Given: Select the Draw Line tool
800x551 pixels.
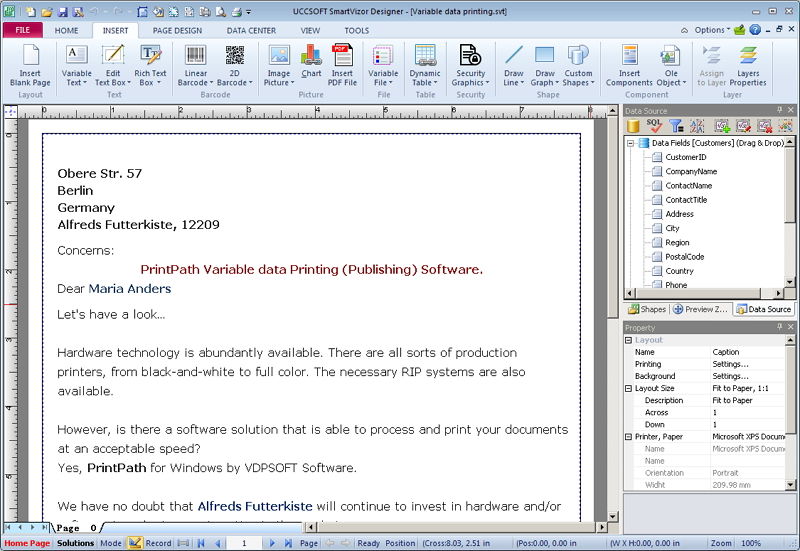Looking at the screenshot, I should coord(513,65).
